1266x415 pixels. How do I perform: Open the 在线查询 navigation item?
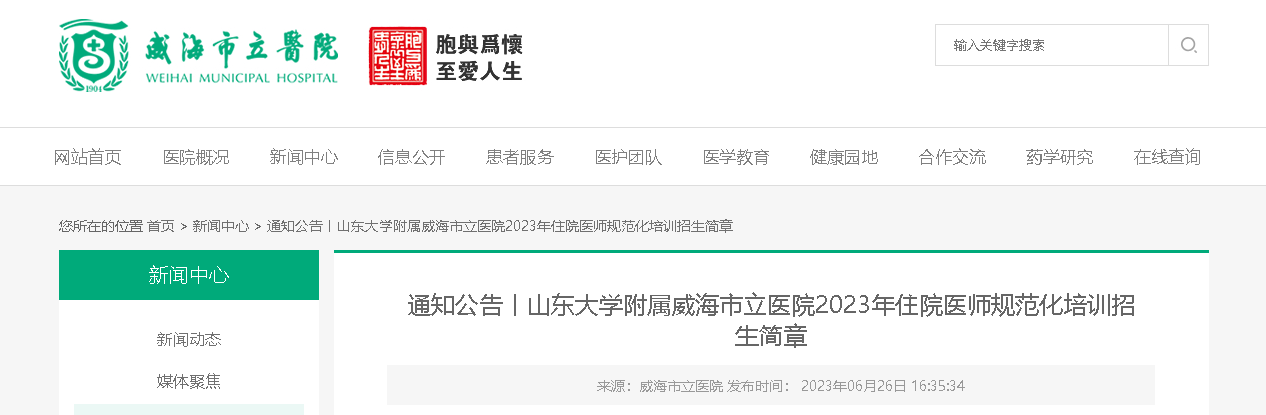(1168, 157)
